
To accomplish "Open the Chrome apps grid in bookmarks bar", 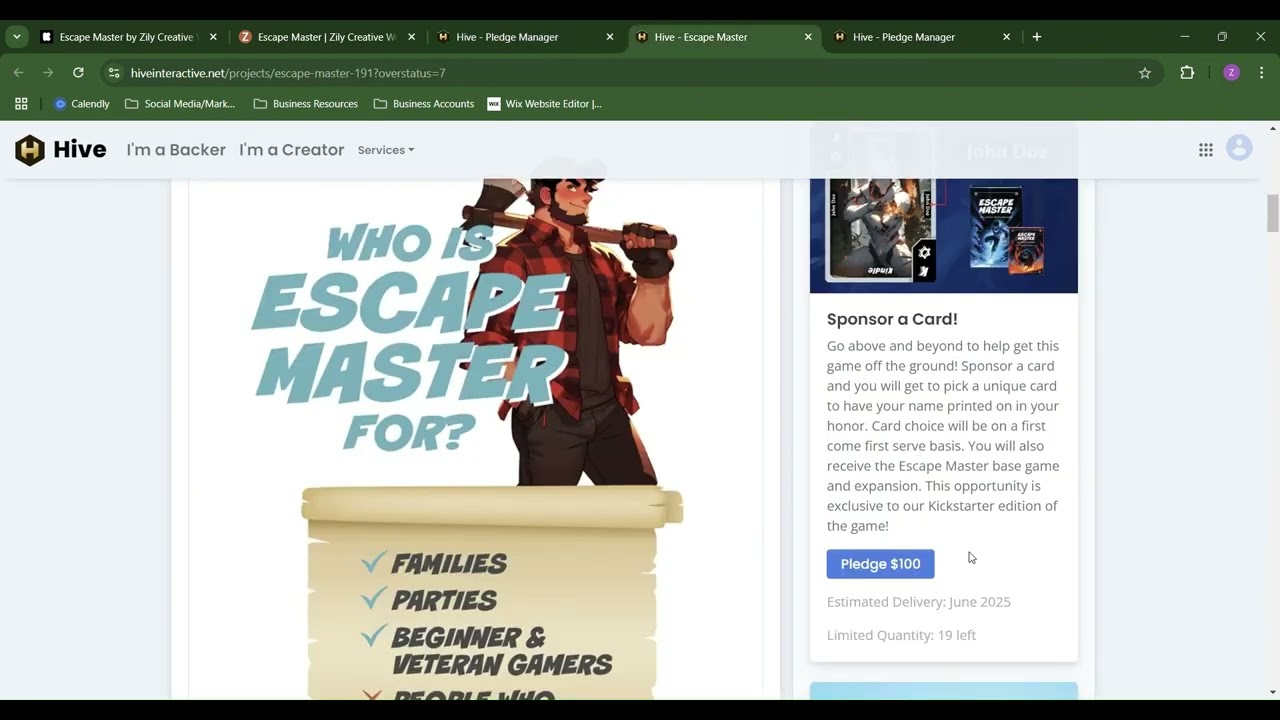I will point(21,104).
